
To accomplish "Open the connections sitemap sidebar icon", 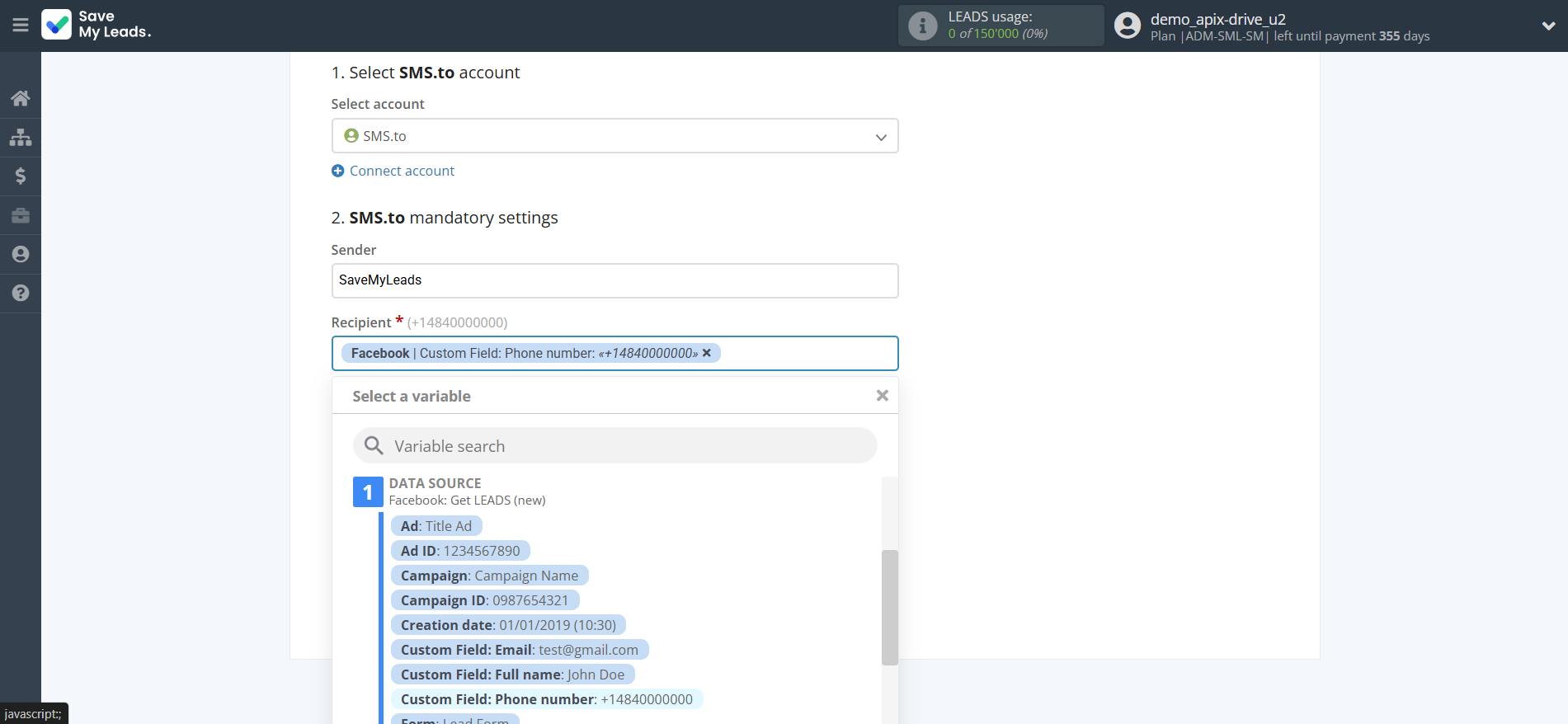I will 21,137.
